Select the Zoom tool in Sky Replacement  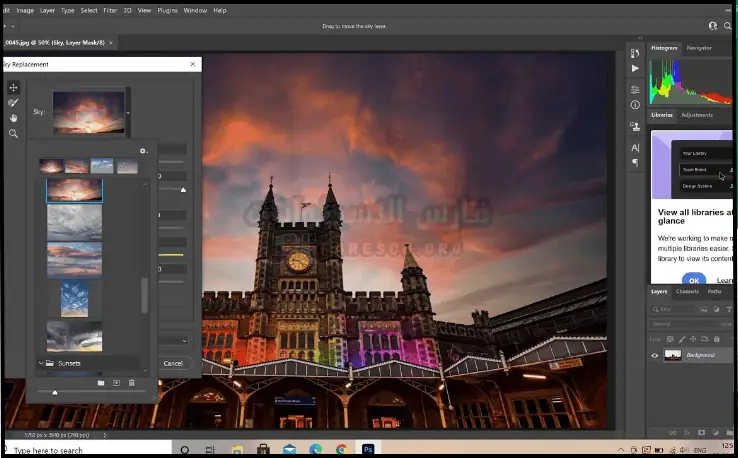[14, 133]
